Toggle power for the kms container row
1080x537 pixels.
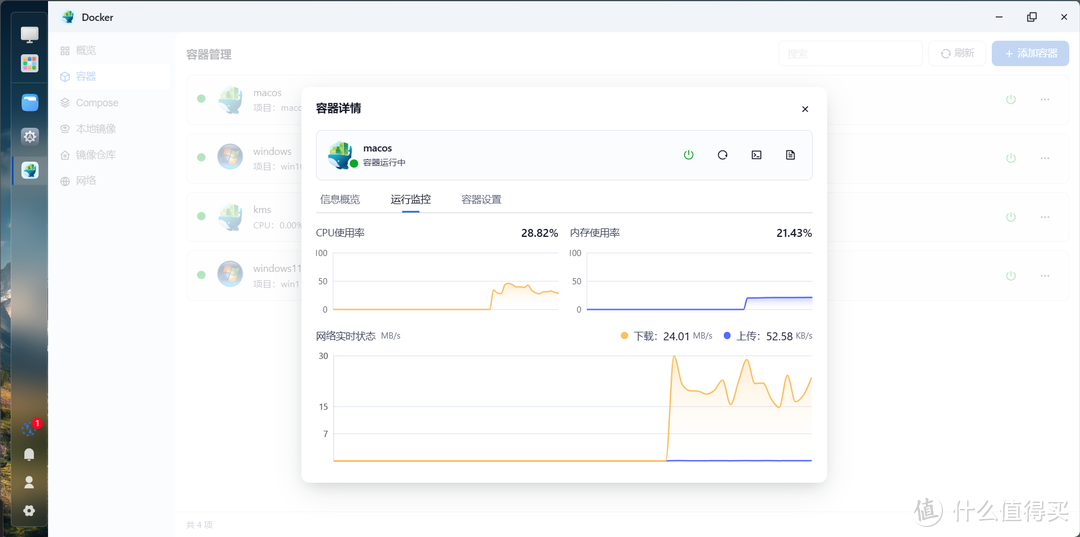coord(1010,216)
